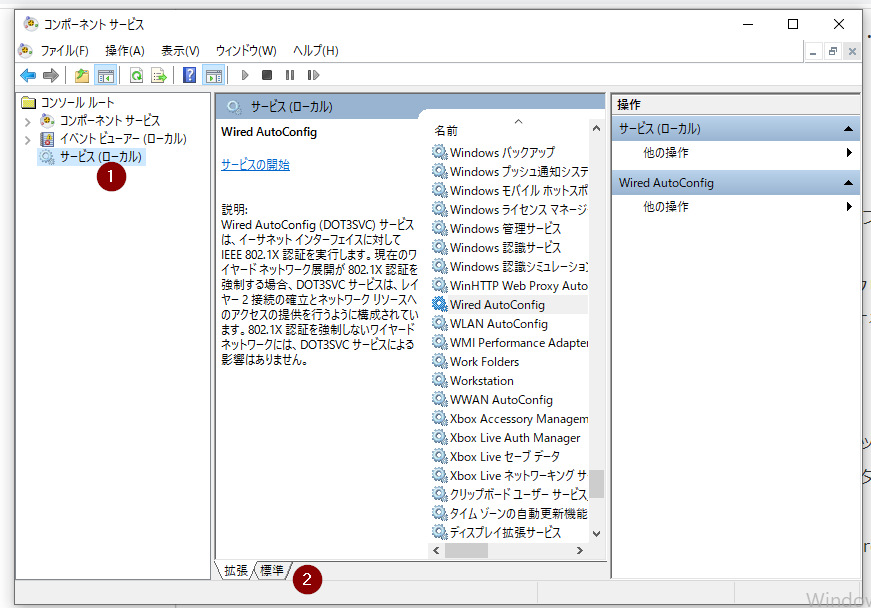Stop the service with the stop icon
Screen dimensions: 871x608
[x=267, y=75]
